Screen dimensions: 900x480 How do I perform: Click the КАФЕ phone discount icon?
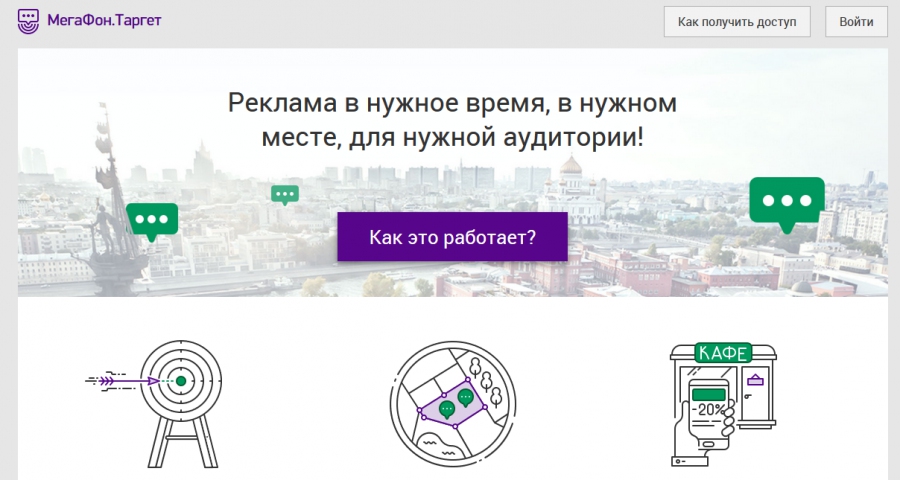[x=723, y=404]
